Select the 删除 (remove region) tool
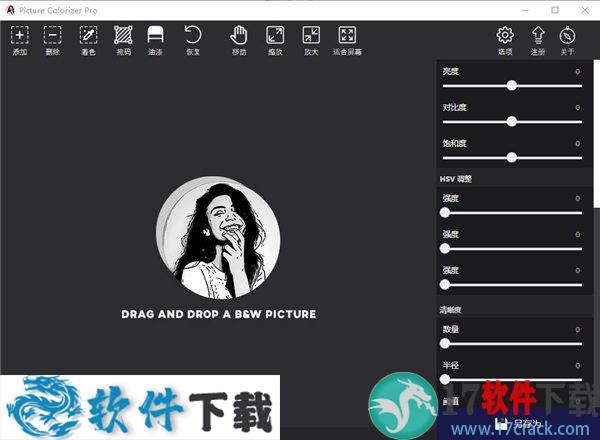 [52, 40]
